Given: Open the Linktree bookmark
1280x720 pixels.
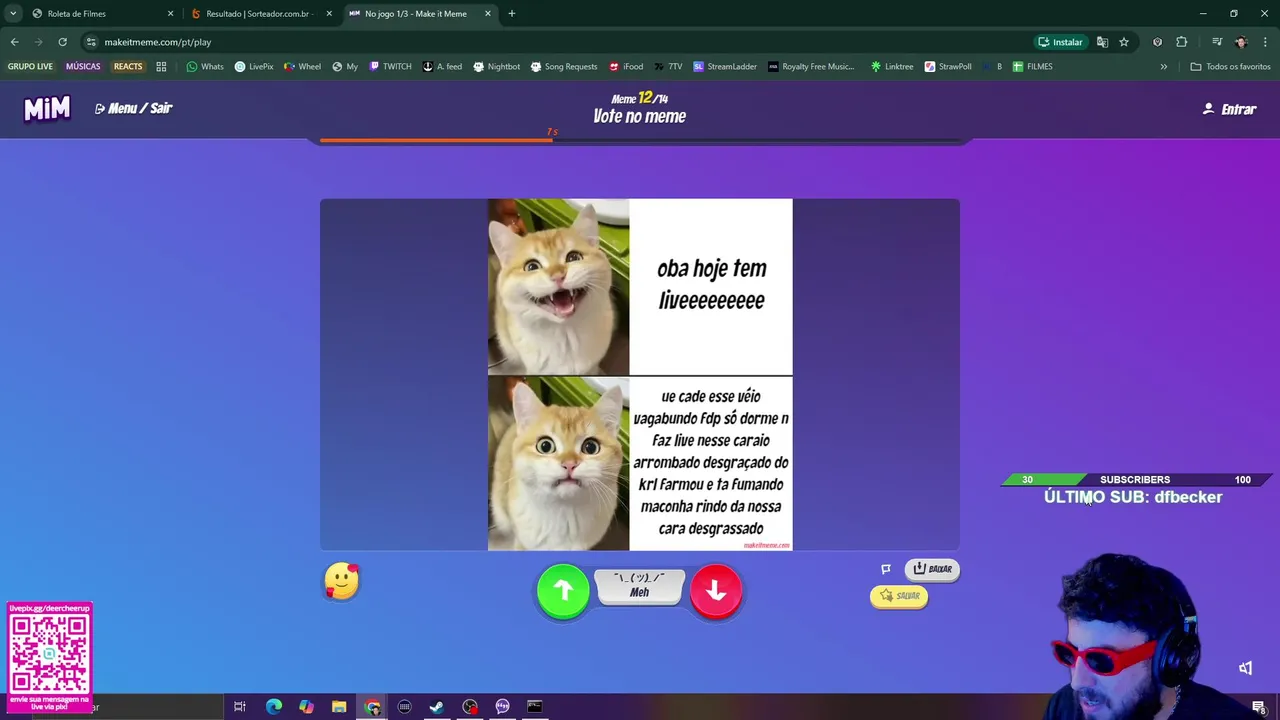Looking at the screenshot, I should [x=892, y=67].
